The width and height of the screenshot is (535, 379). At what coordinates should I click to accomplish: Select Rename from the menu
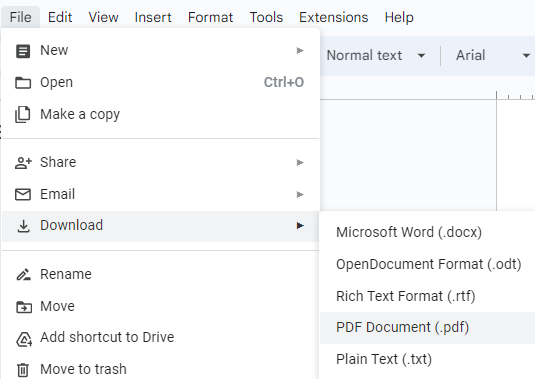click(x=160, y=274)
